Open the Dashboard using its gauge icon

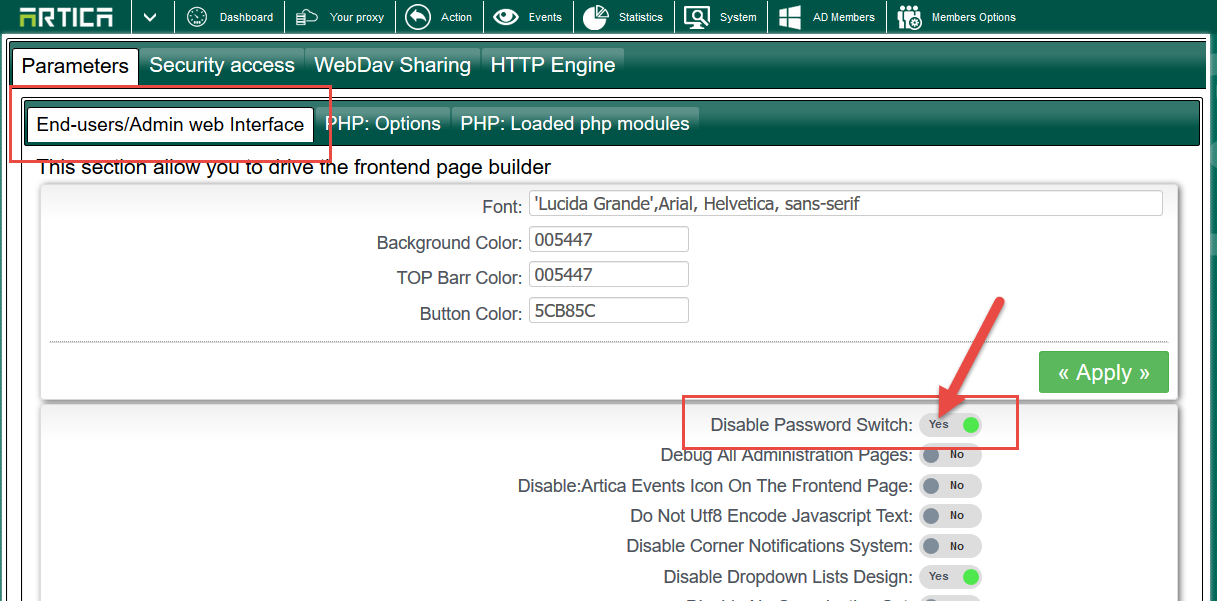(198, 16)
